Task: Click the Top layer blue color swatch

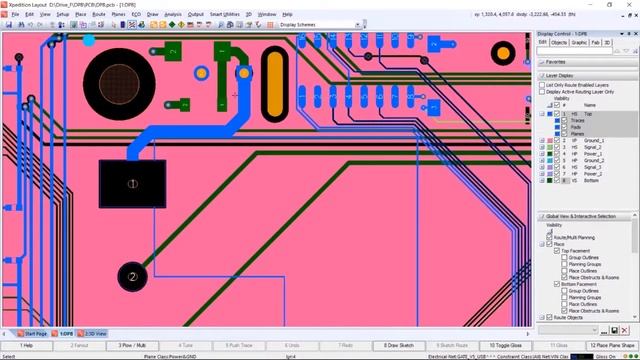Action: pyautogui.click(x=550, y=114)
